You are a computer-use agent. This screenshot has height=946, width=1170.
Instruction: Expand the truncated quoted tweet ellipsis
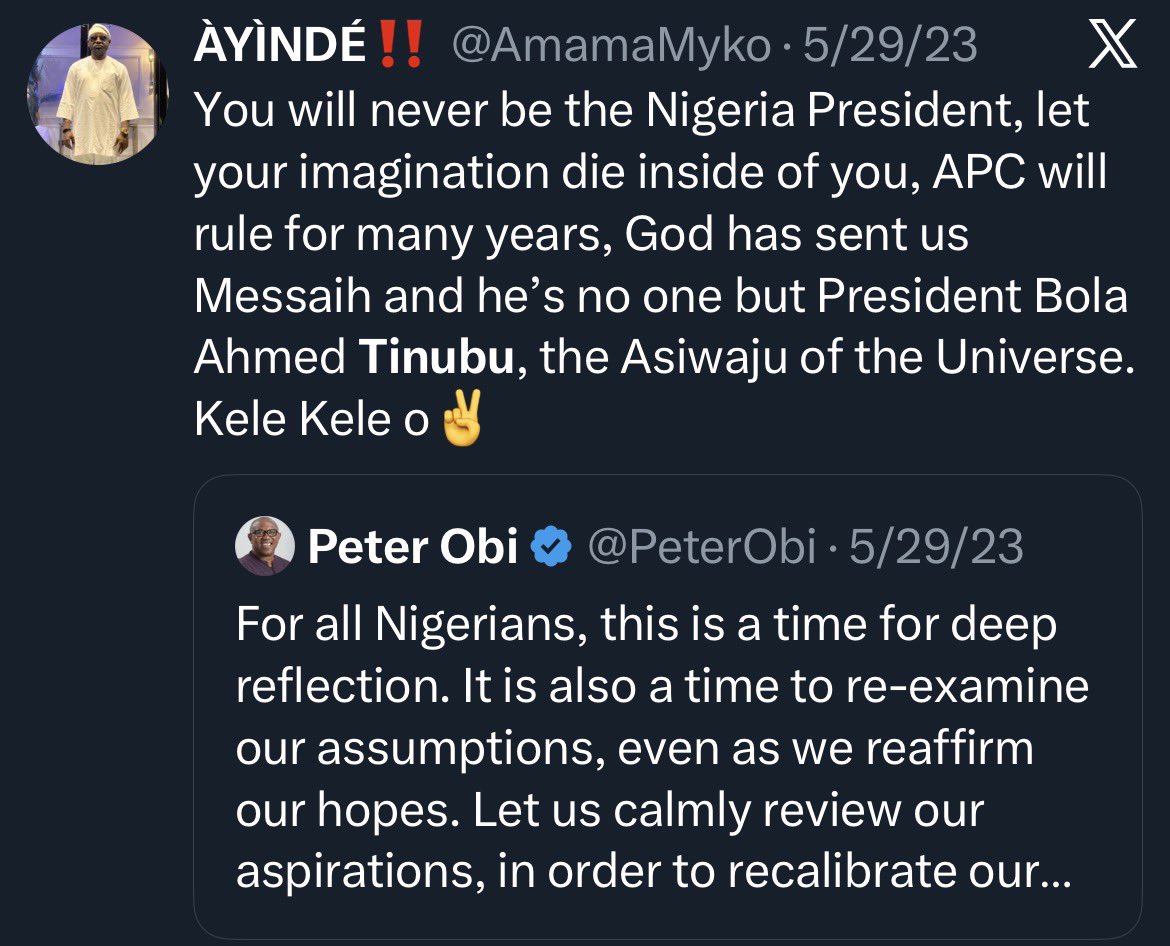pos(1056,873)
